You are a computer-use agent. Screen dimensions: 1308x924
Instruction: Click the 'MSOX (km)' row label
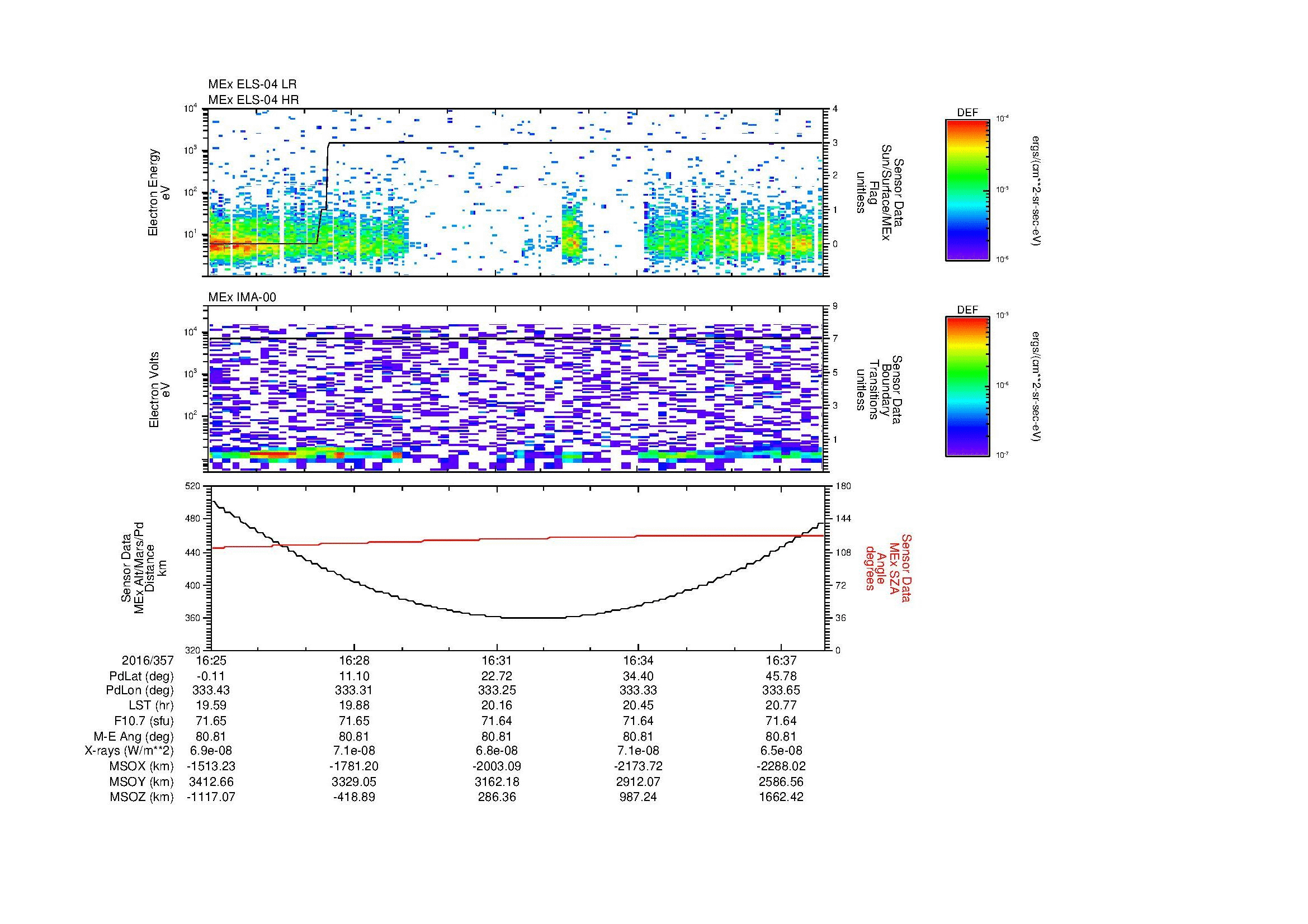(142, 766)
